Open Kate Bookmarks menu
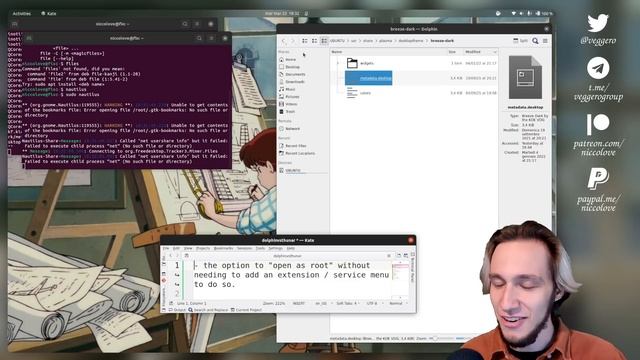 click(x=223, y=248)
